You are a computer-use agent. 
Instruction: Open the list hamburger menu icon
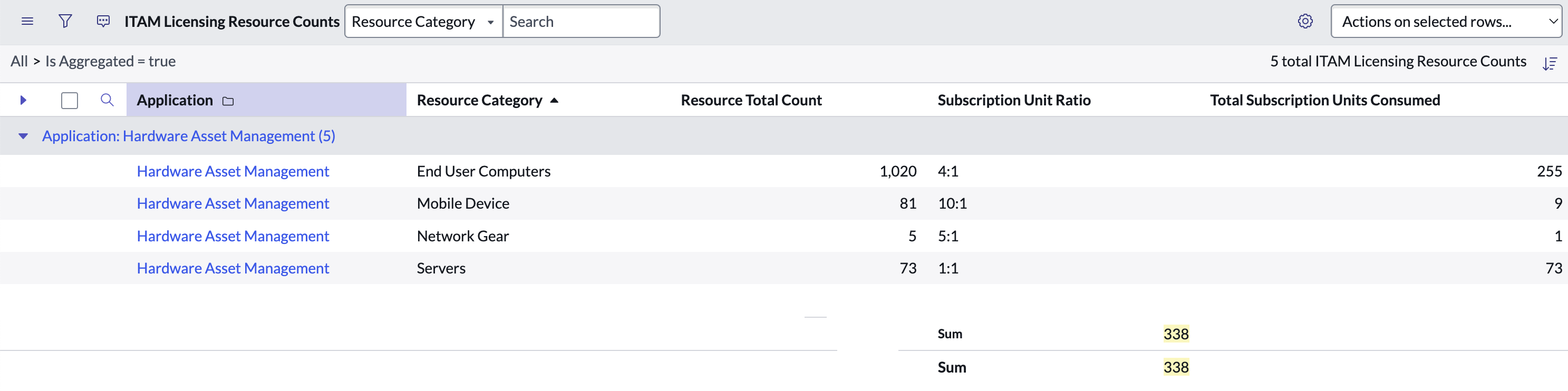pos(27,21)
